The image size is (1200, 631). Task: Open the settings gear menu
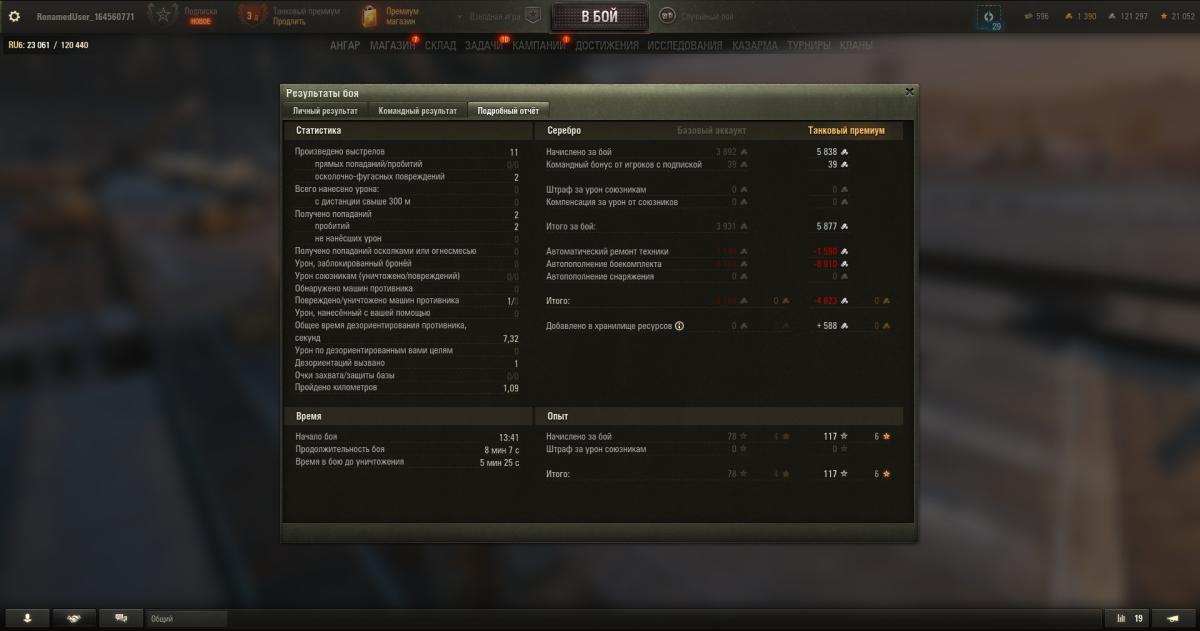14,17
